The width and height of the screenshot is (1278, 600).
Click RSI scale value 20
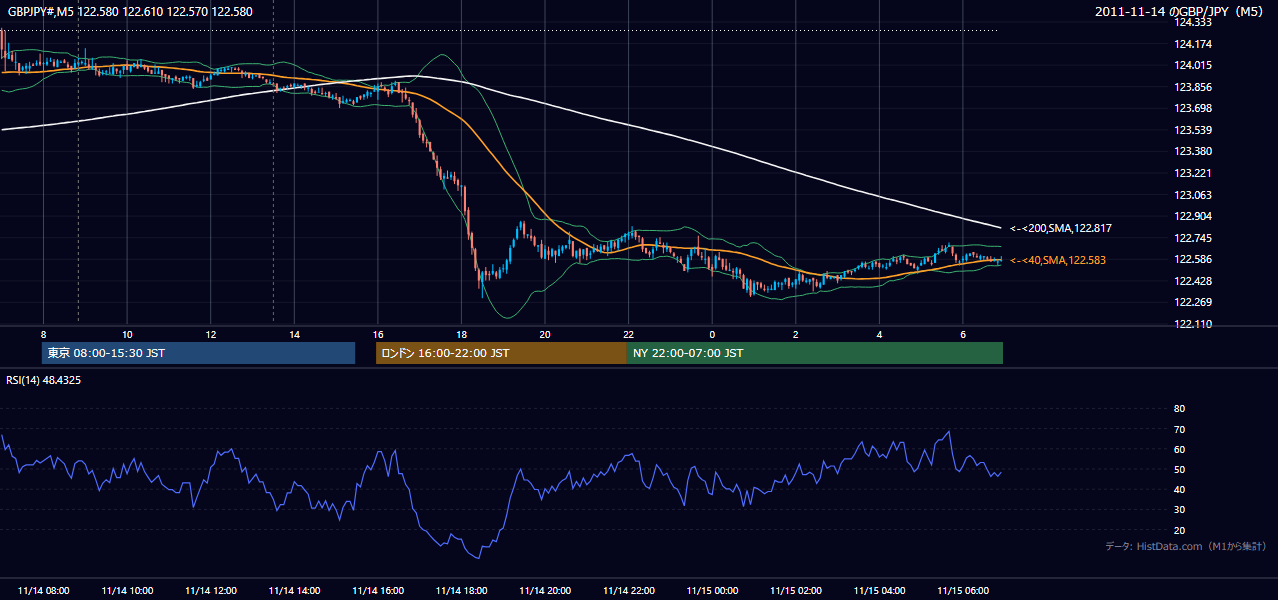point(1179,530)
